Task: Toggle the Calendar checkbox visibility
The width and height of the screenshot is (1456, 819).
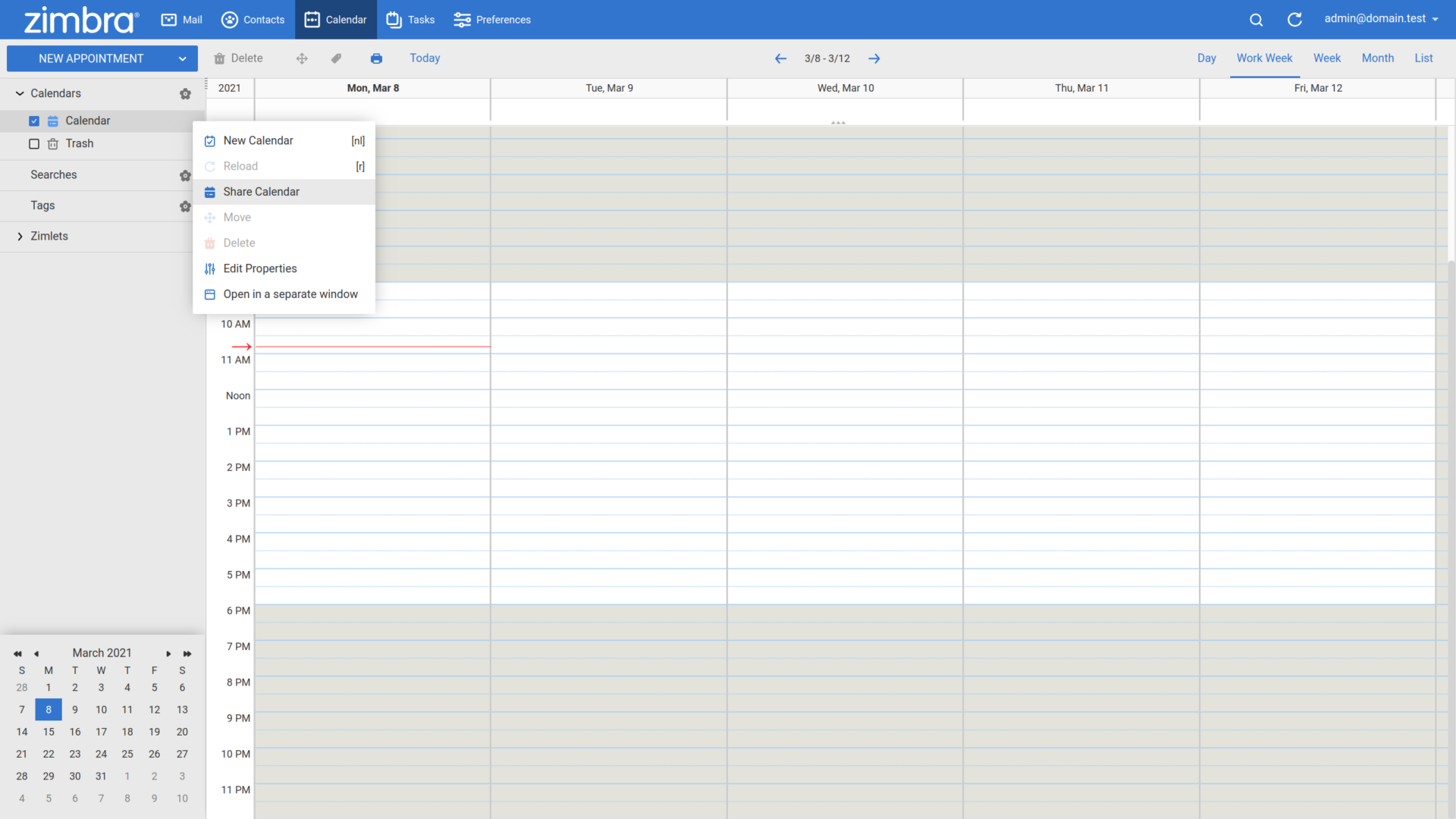Action: pos(34,120)
